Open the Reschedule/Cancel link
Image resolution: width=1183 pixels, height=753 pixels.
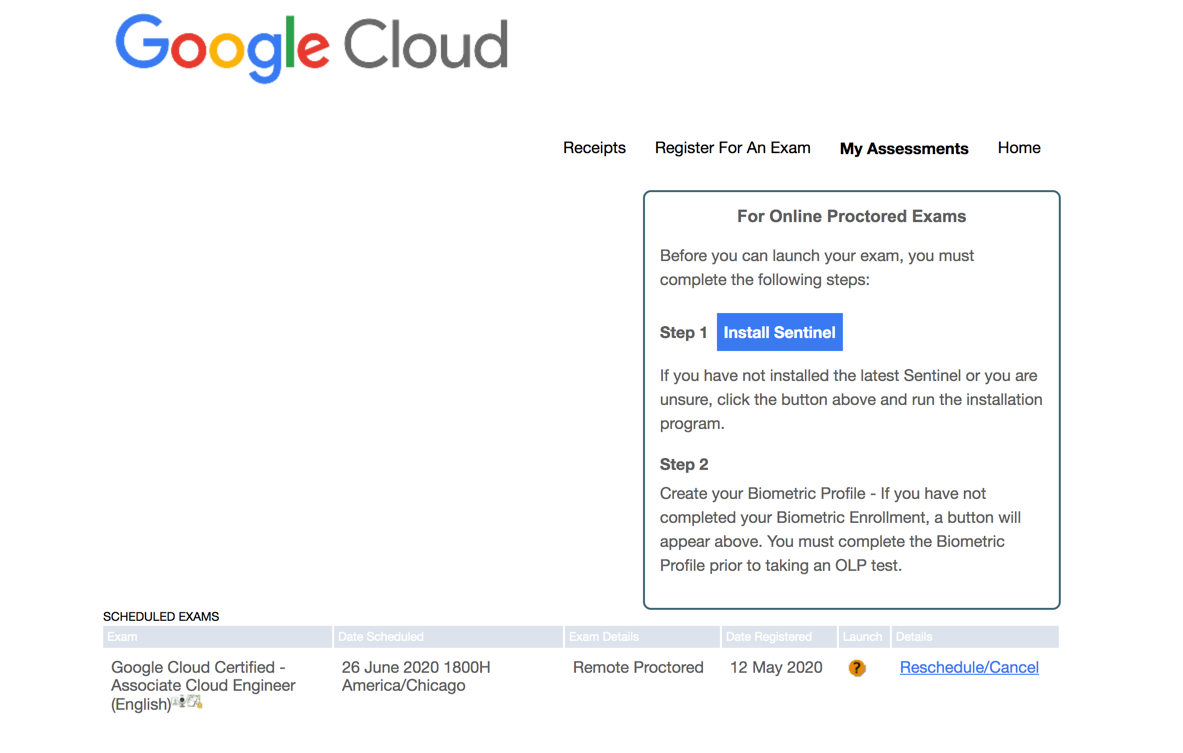coord(969,667)
